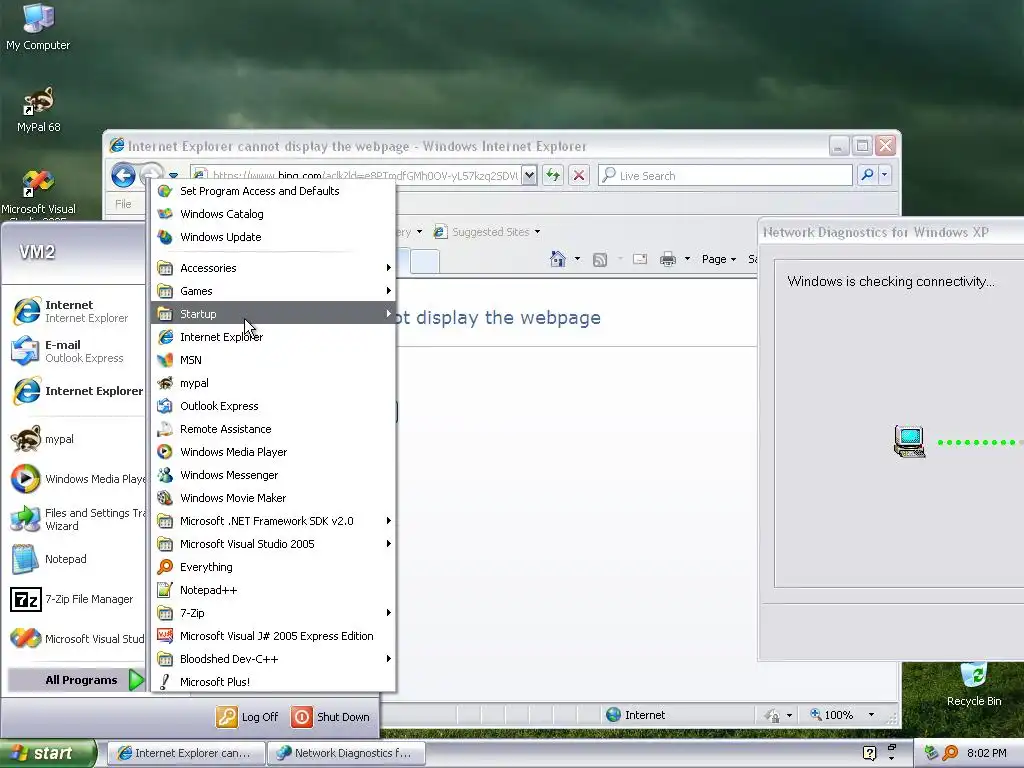Click the Print icon in IE toolbar

pos(667,259)
